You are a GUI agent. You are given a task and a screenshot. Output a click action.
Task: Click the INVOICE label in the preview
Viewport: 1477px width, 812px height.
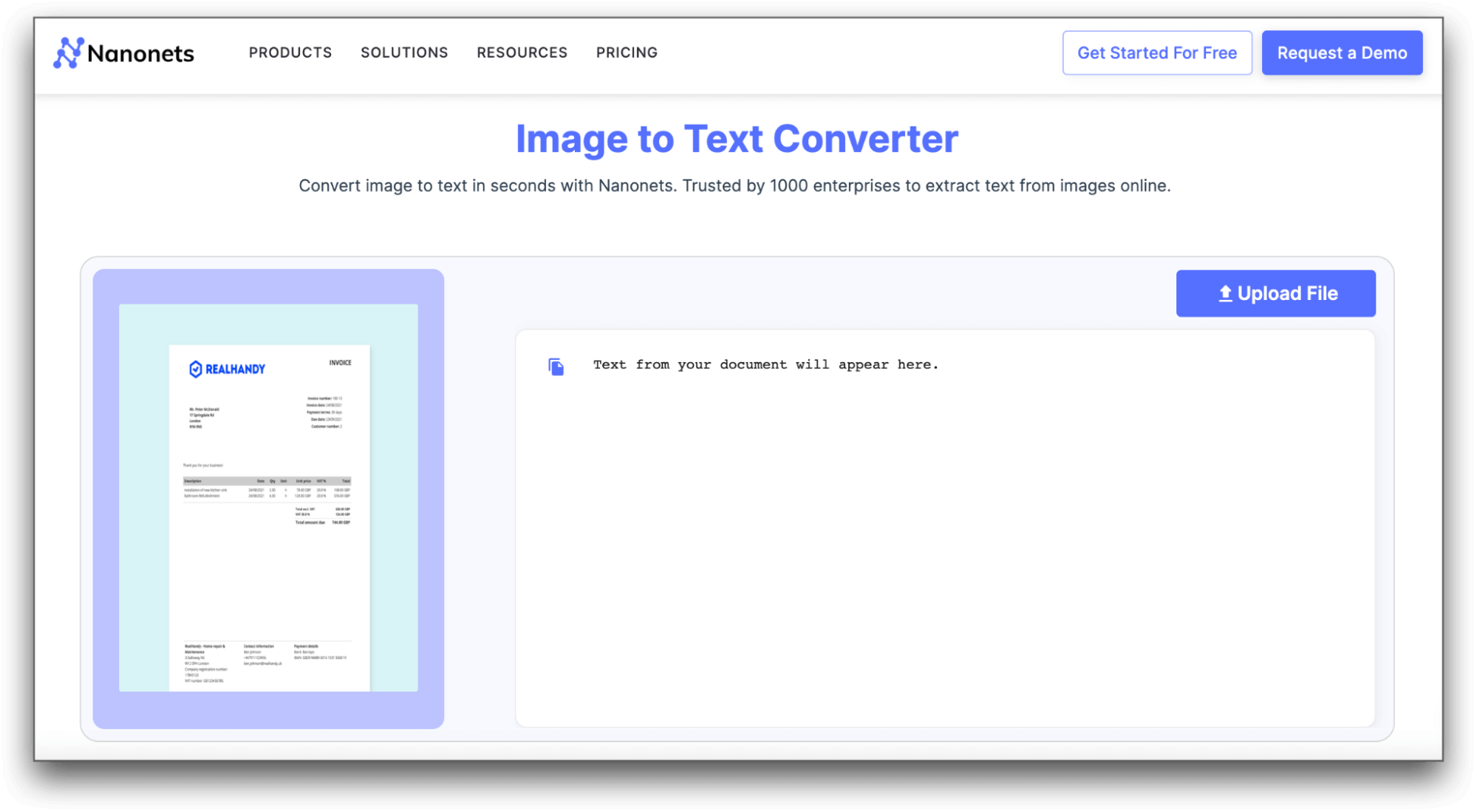point(340,363)
